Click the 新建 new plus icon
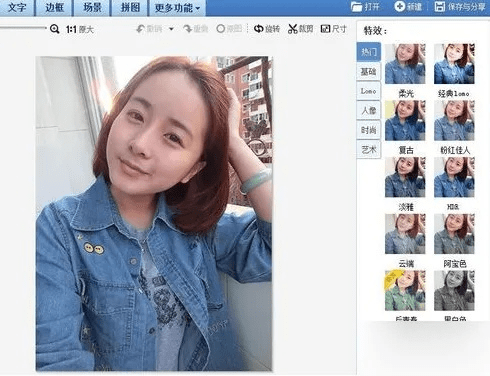 click(x=399, y=6)
